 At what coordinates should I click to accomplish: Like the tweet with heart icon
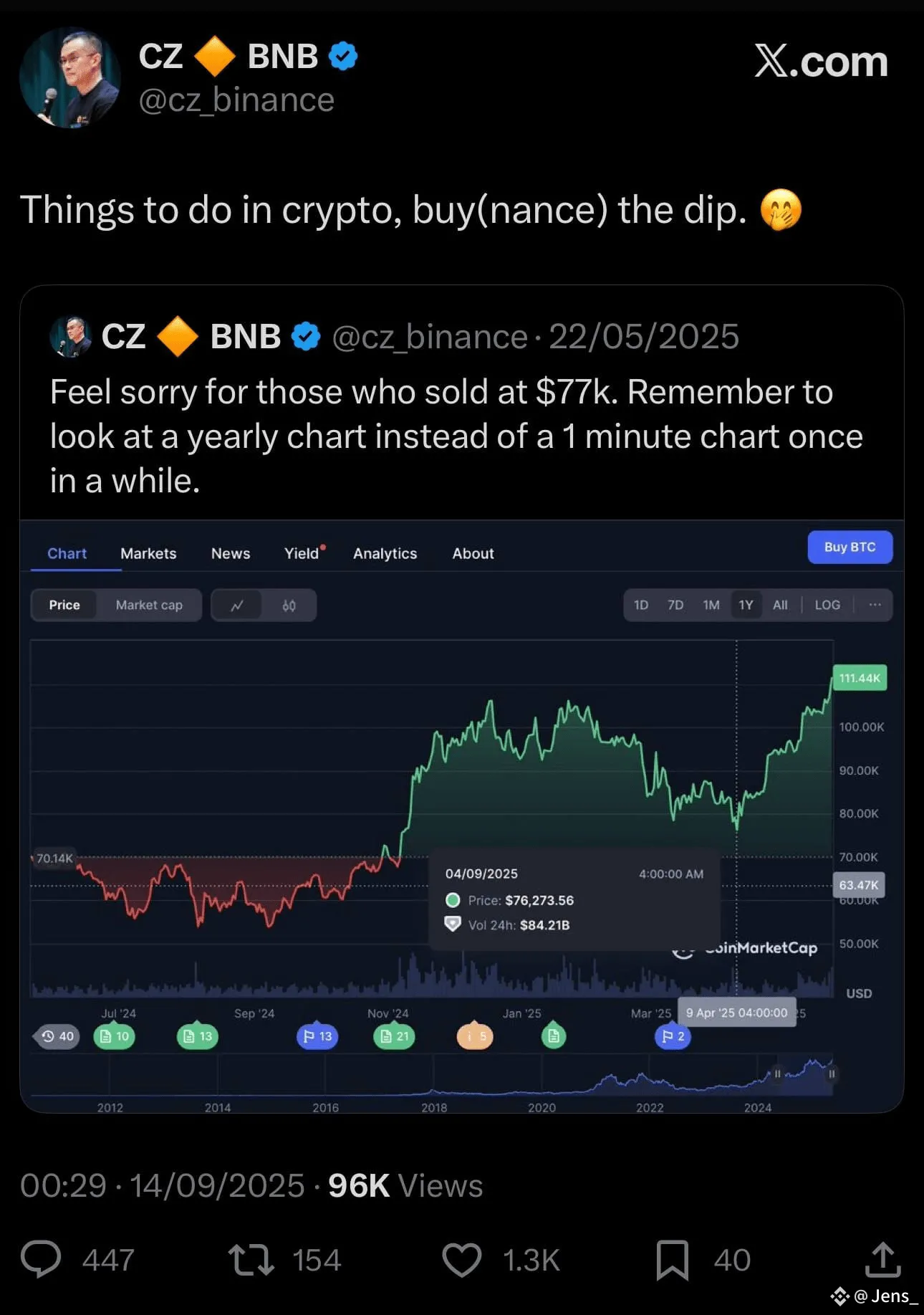[x=462, y=1259]
